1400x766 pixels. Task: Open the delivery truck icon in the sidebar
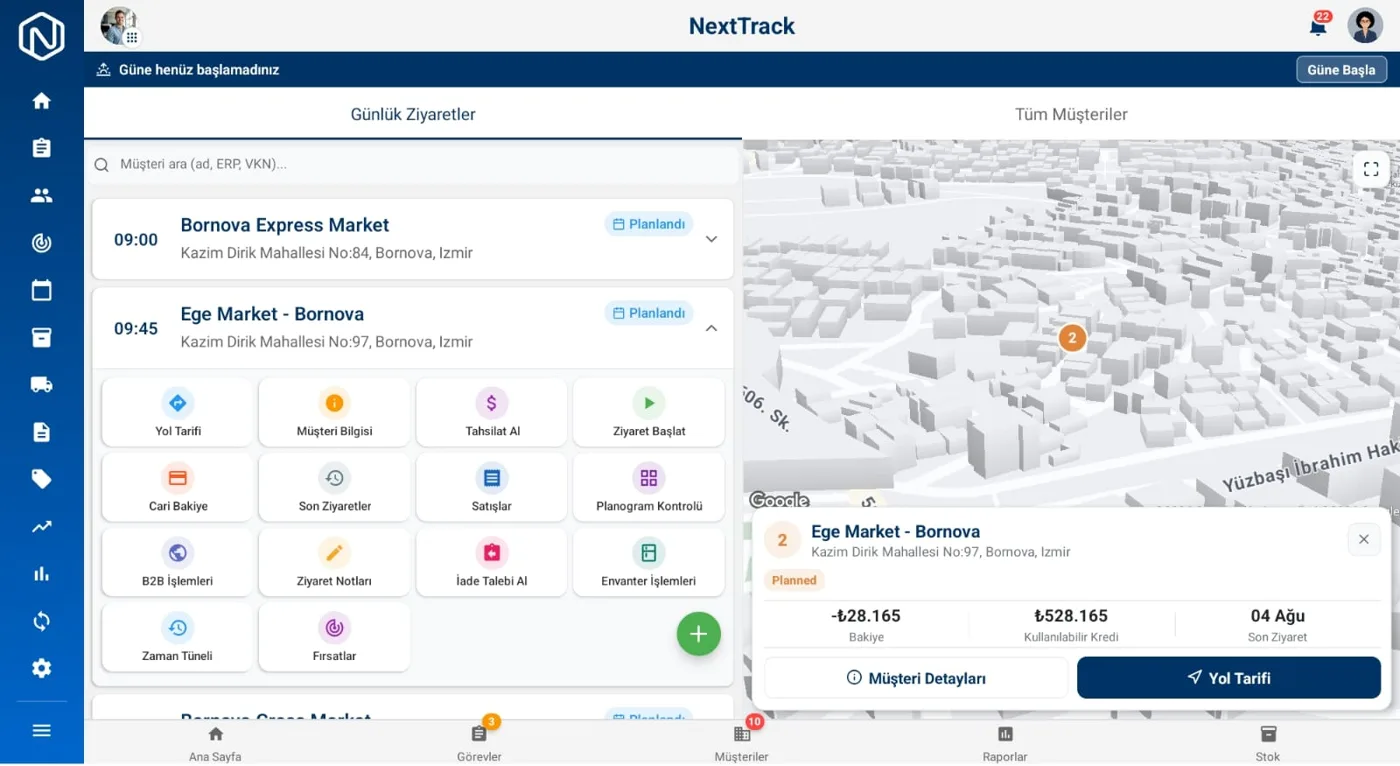pos(41,385)
